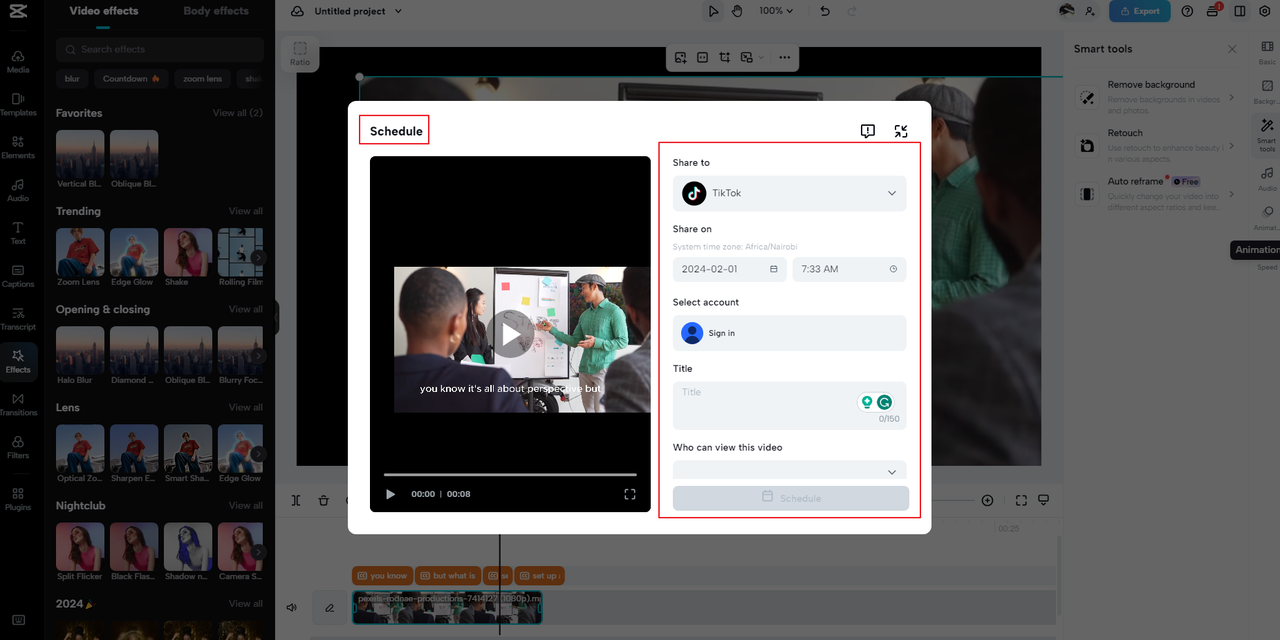The width and height of the screenshot is (1280, 640).
Task: Open the Transcript sidebar panel
Action: (18, 319)
